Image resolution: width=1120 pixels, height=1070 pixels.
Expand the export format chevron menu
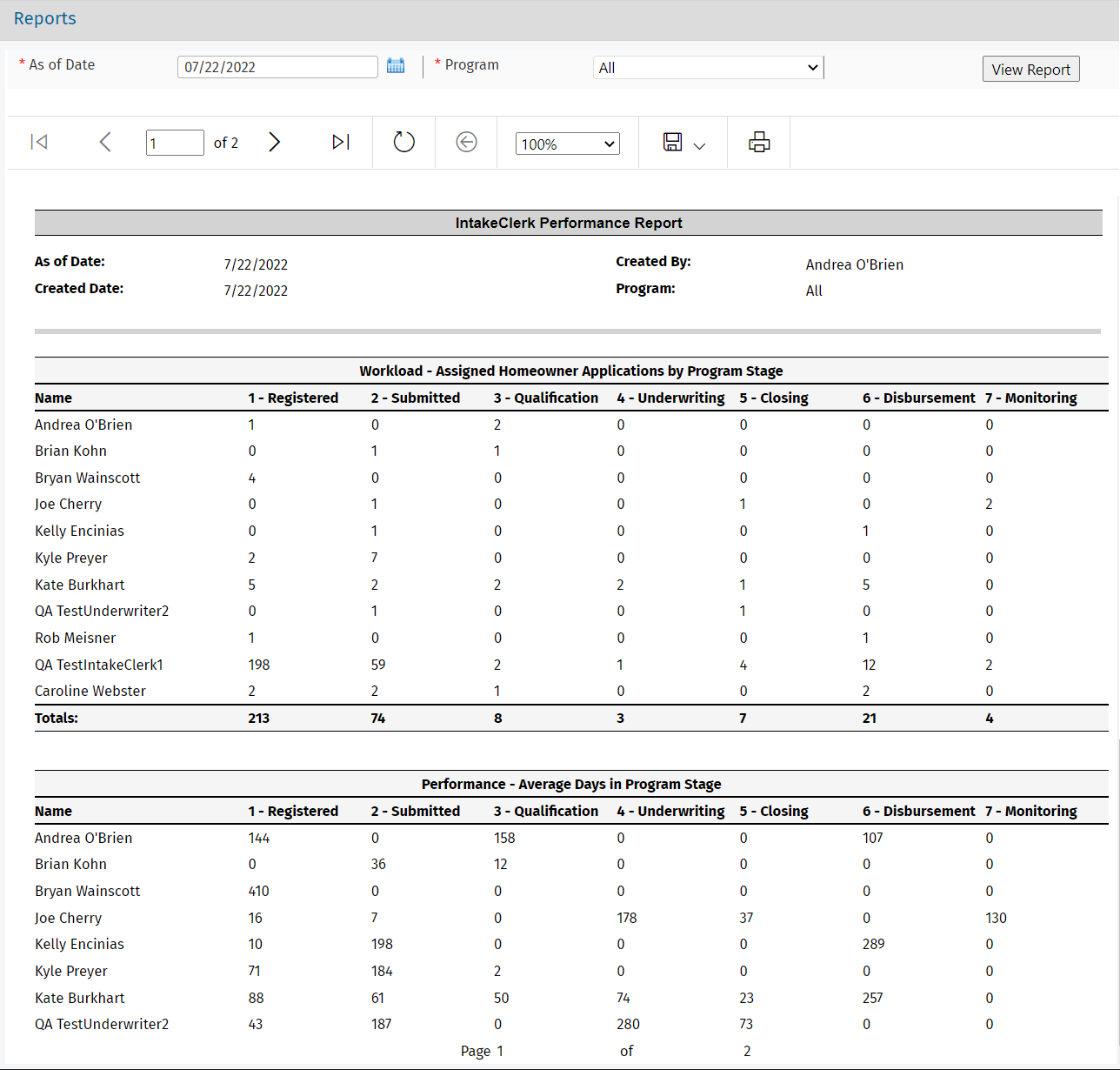point(699,146)
